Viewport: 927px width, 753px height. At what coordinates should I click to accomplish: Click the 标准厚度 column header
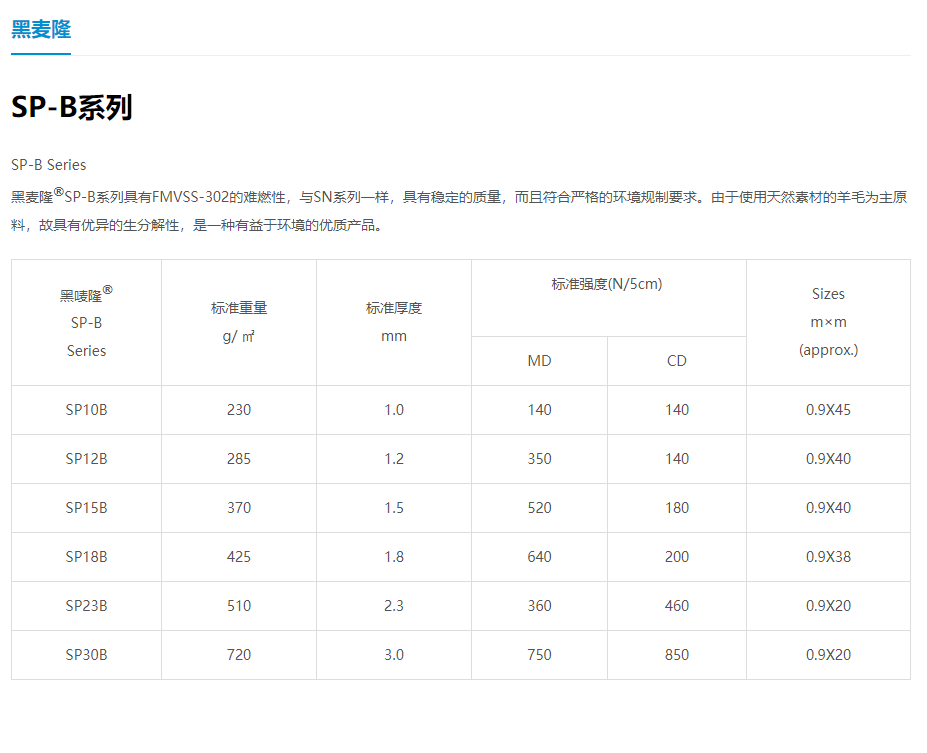tap(394, 322)
